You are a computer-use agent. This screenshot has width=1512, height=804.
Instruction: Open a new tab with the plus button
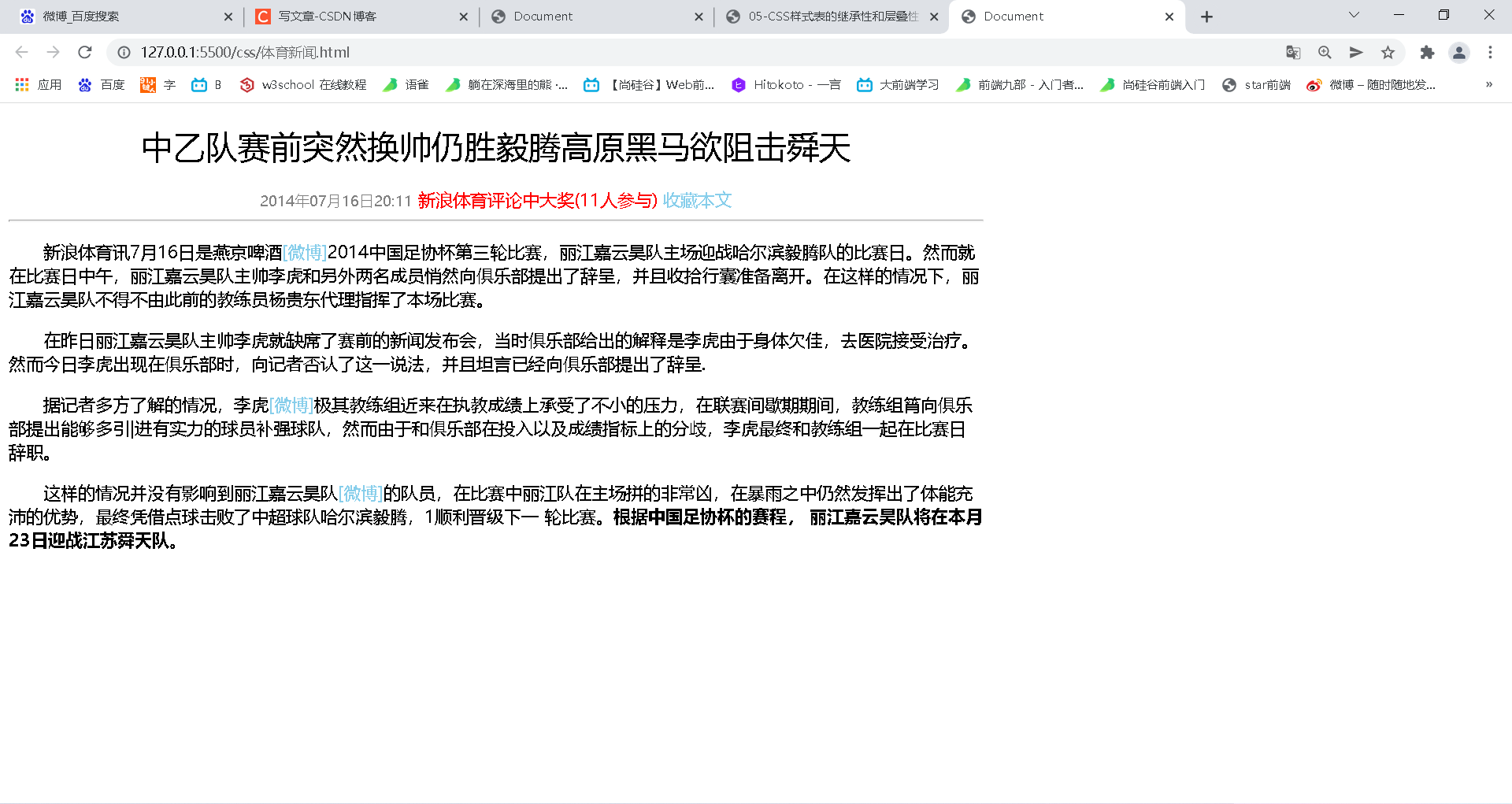coord(1206,16)
